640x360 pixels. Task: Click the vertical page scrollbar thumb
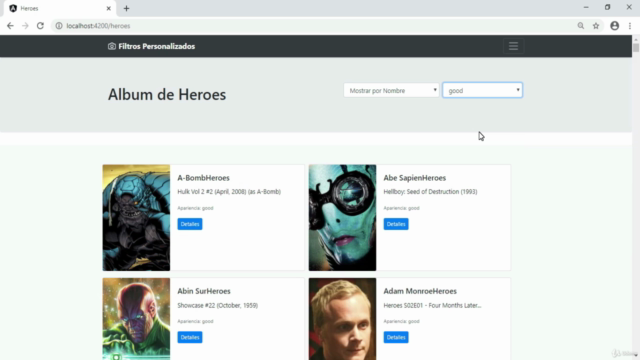click(x=636, y=47)
